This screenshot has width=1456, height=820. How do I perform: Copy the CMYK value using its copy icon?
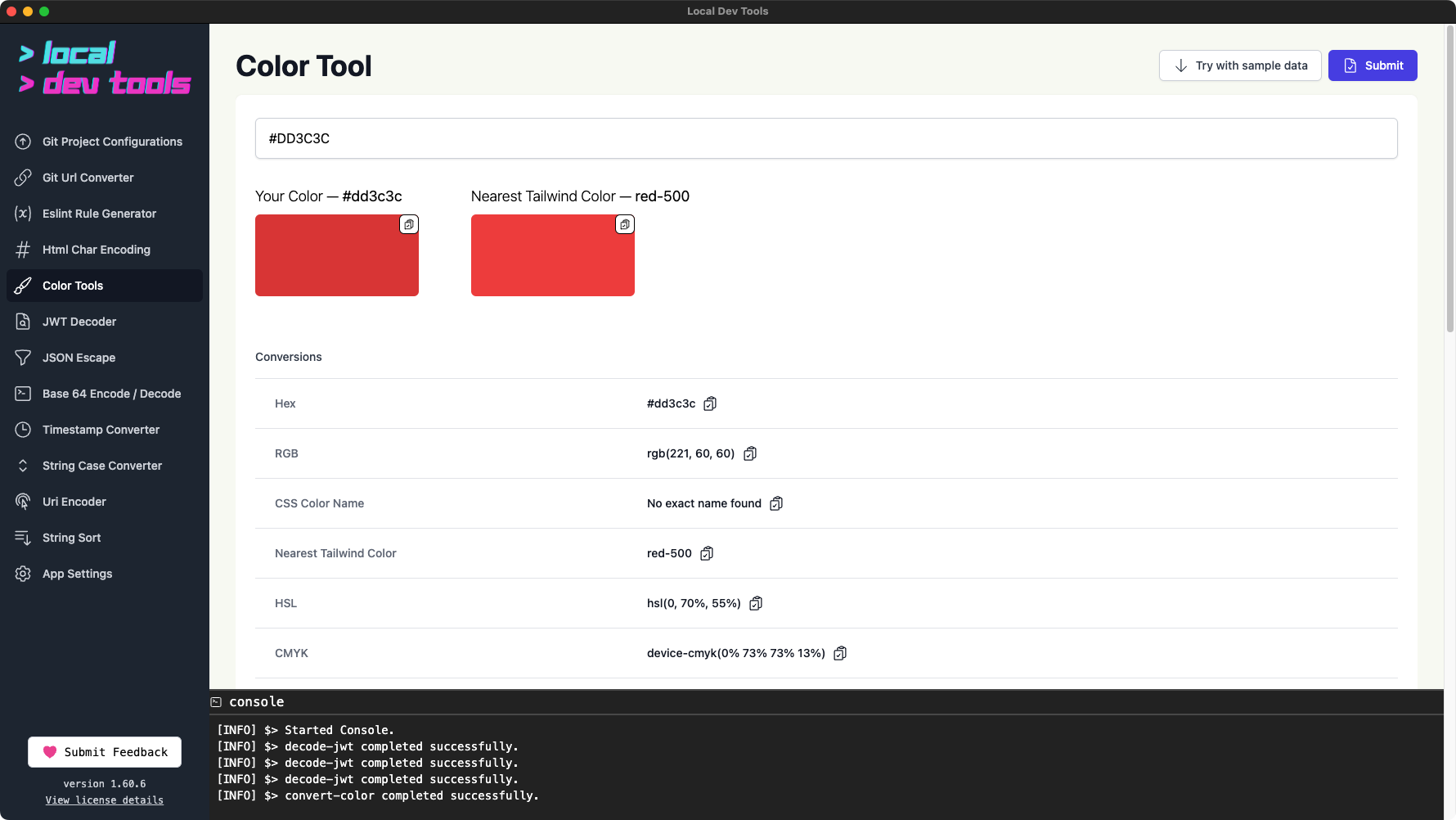point(840,653)
